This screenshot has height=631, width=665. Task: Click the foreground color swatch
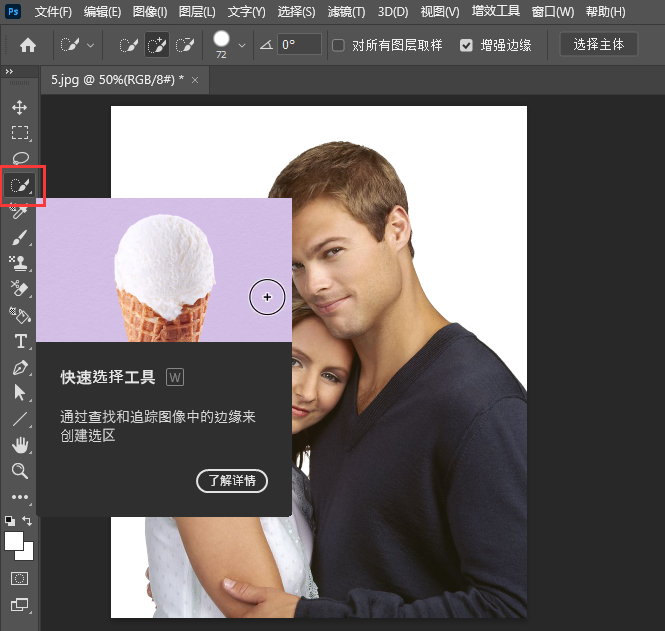click(x=14, y=541)
